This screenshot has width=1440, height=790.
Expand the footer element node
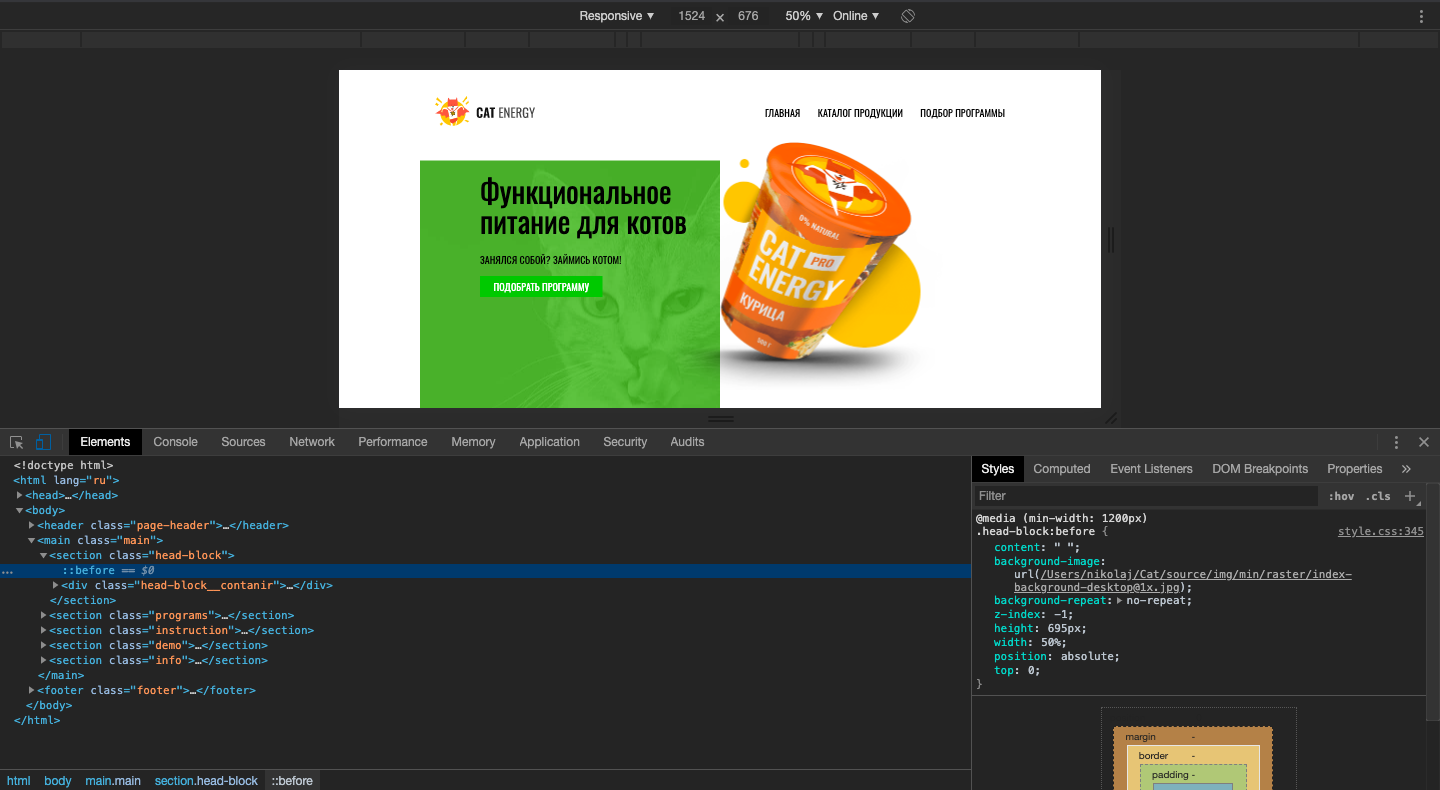point(32,690)
